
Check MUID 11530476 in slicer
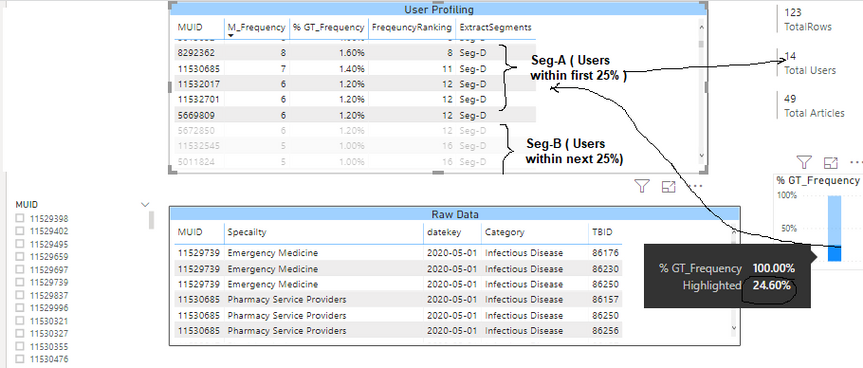tap(20, 359)
